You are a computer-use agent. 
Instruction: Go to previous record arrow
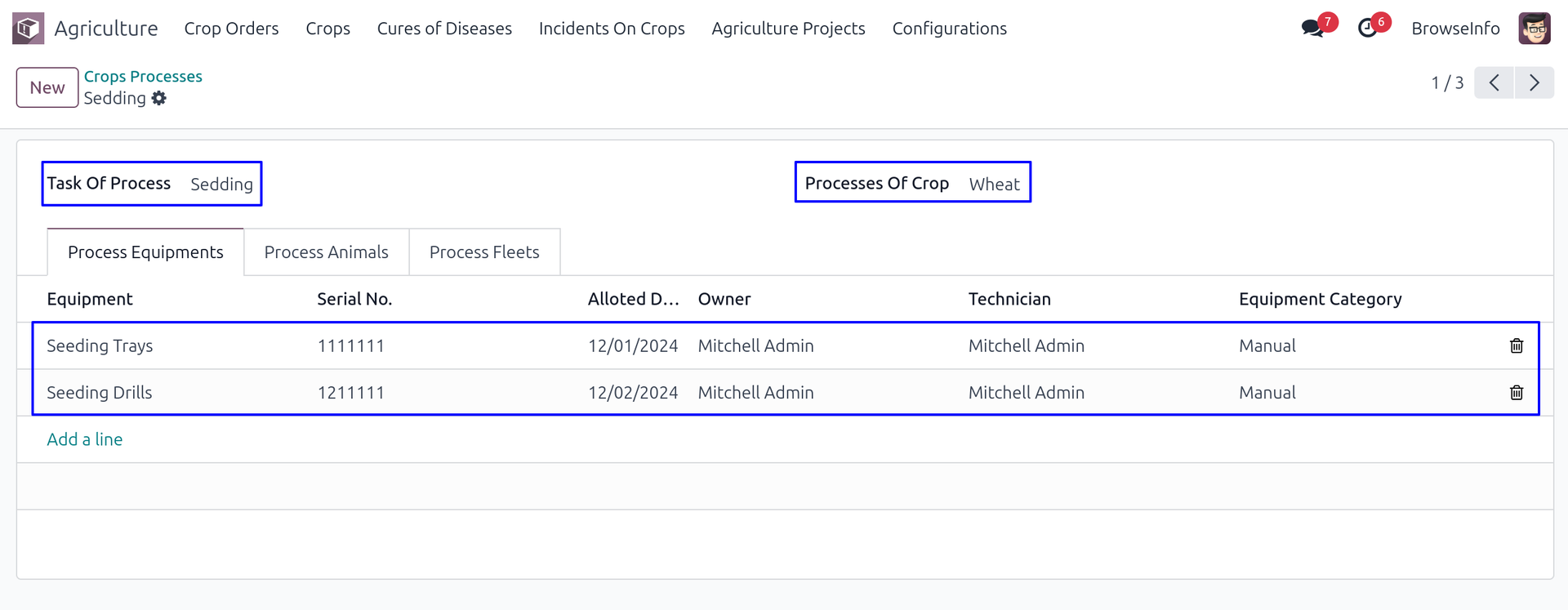pos(1494,82)
